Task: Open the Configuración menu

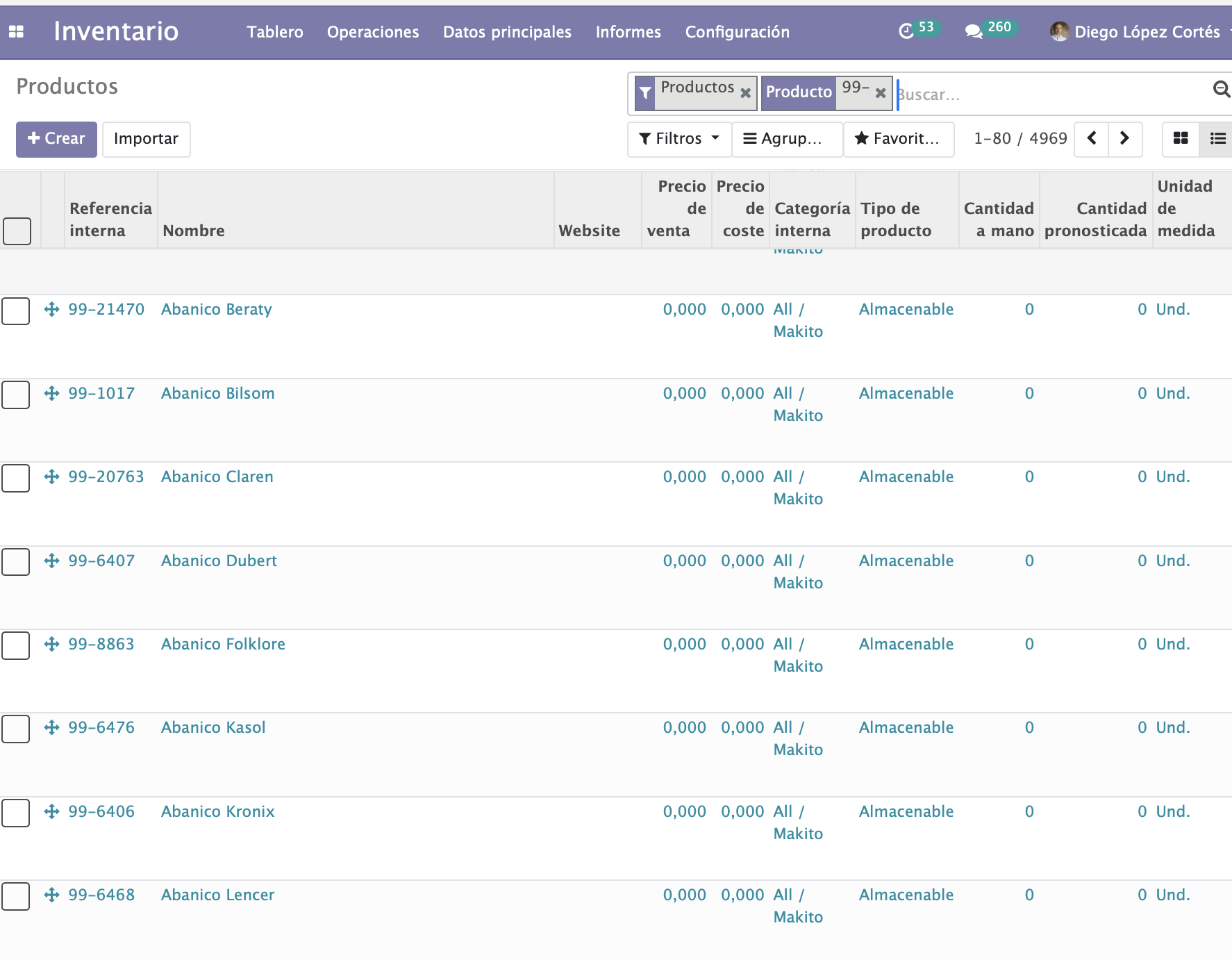Action: pyautogui.click(x=737, y=32)
